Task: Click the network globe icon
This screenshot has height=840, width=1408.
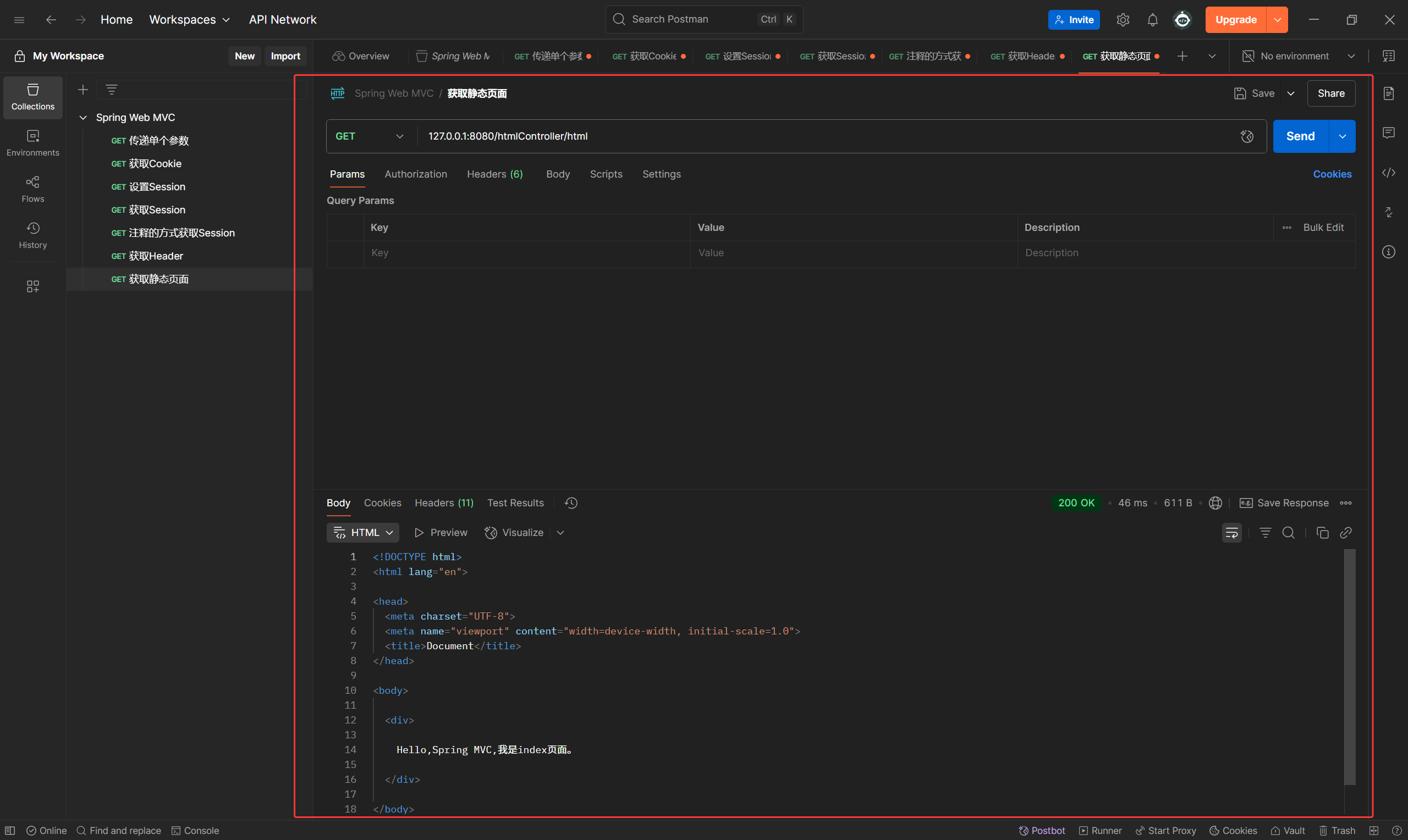Action: [x=1215, y=502]
